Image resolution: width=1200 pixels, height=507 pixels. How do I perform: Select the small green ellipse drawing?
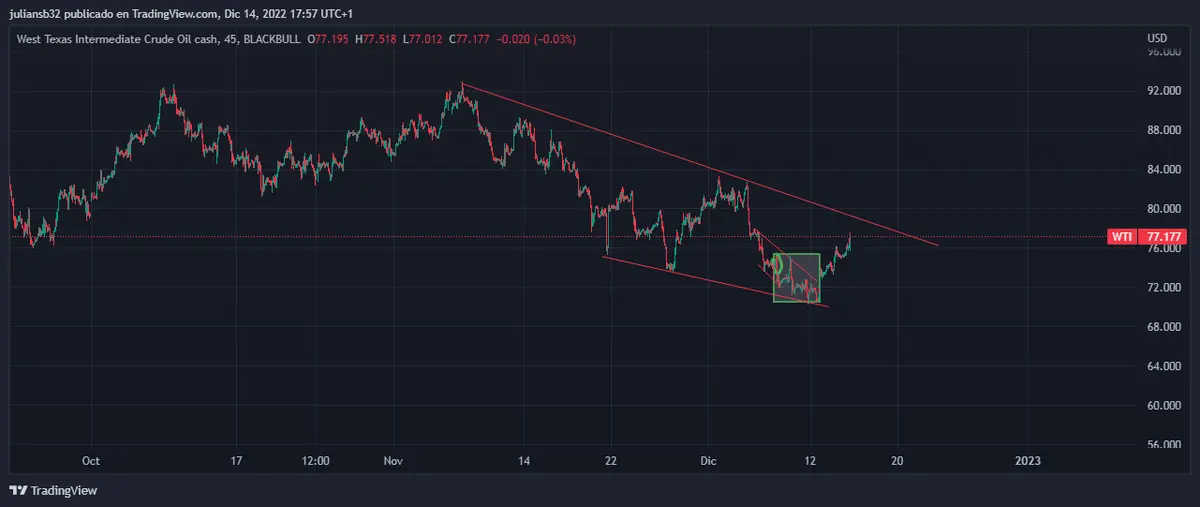click(x=777, y=266)
